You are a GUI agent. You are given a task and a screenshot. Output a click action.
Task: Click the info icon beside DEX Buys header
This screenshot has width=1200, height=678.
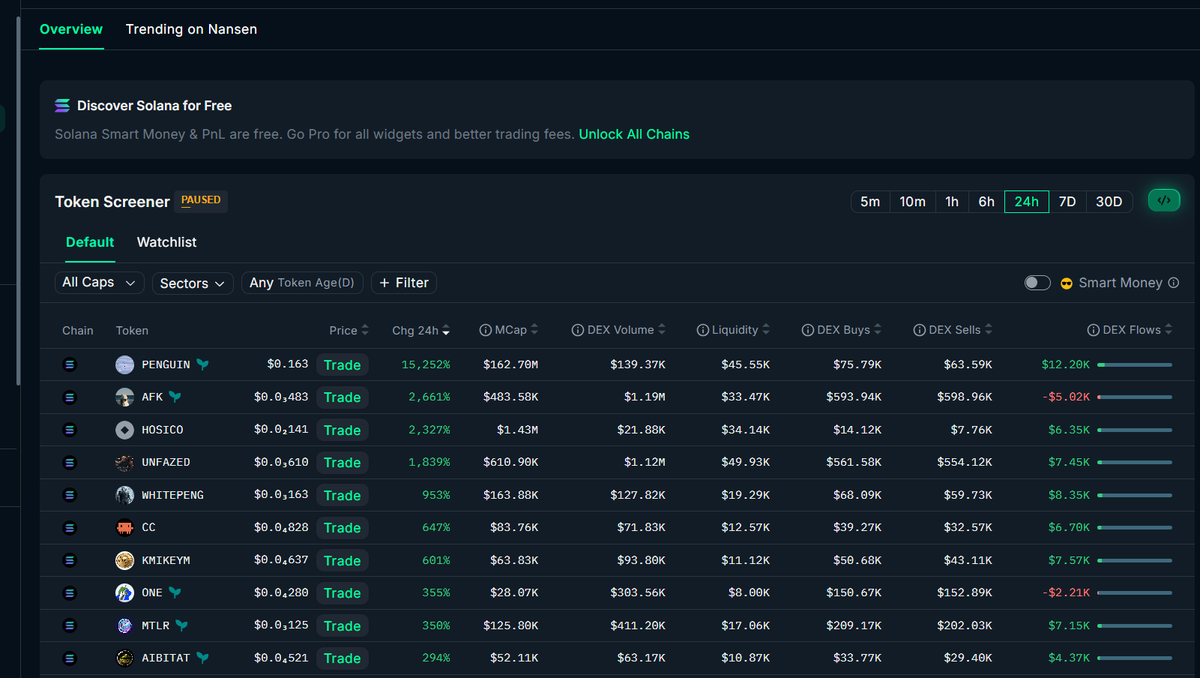point(807,330)
